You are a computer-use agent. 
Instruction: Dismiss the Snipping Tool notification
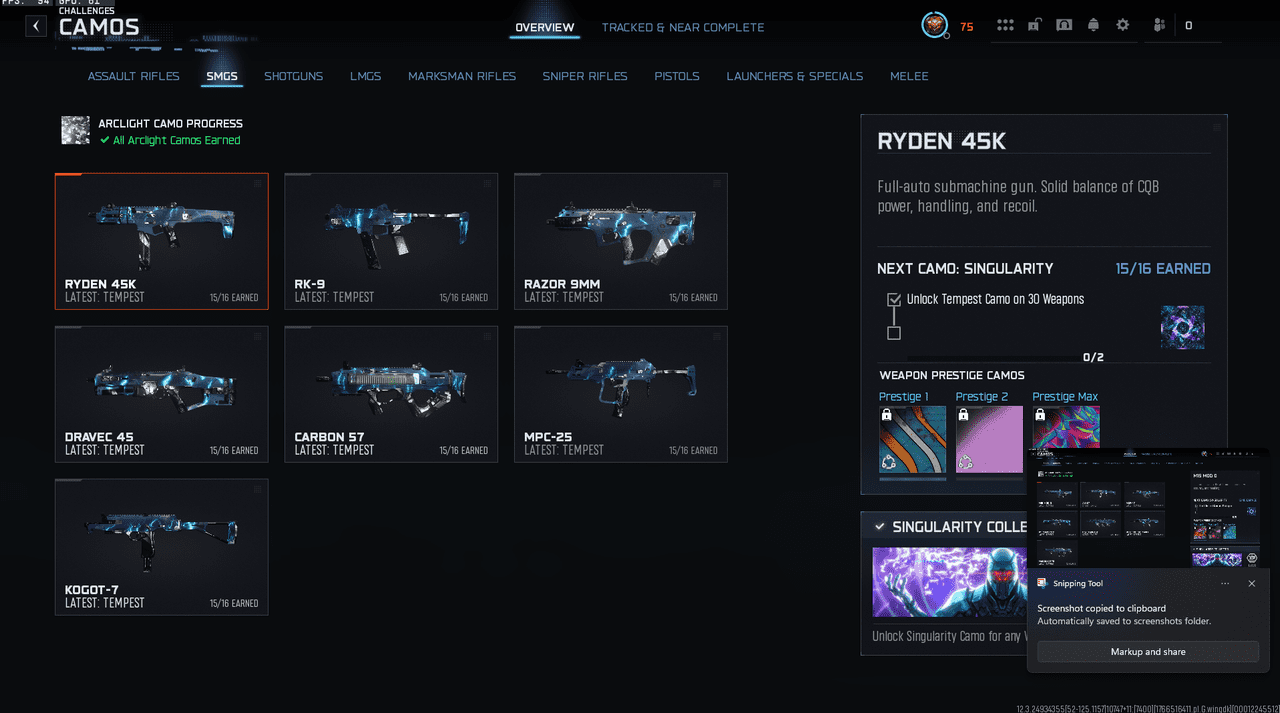tap(1252, 583)
